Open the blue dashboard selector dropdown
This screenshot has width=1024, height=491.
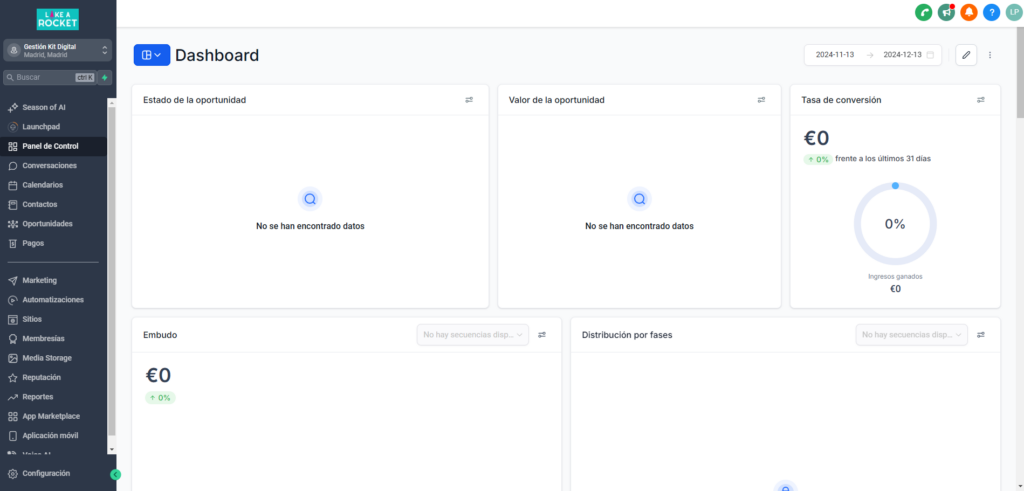[x=152, y=55]
